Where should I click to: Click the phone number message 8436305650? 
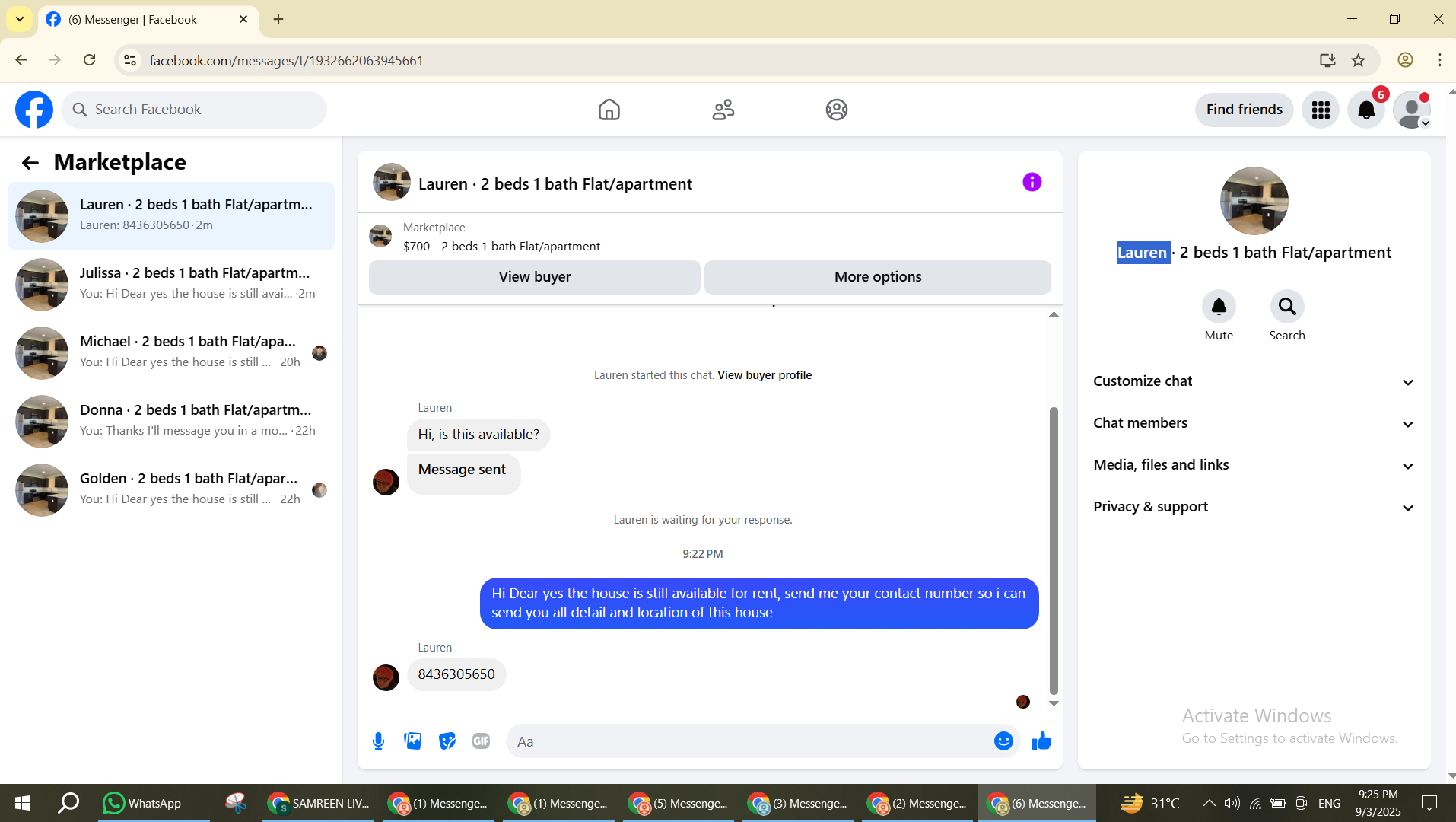click(456, 674)
